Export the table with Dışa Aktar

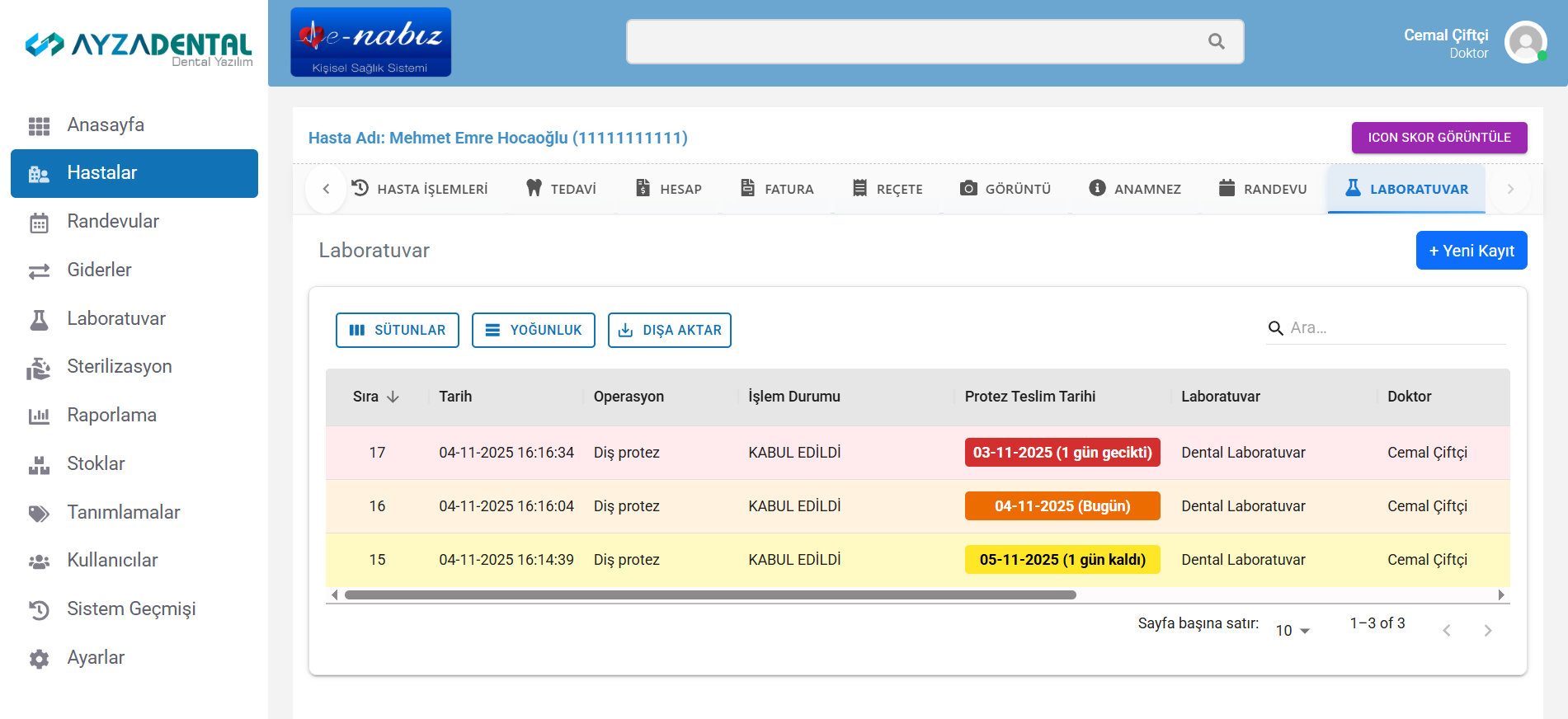pos(669,330)
